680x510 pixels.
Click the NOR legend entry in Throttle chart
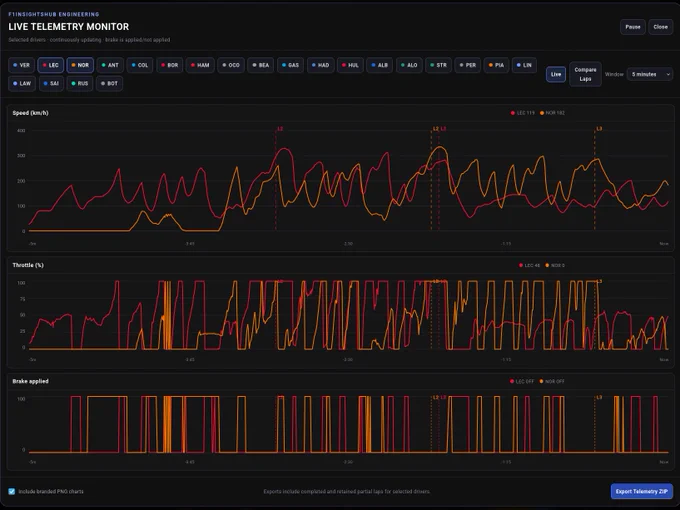pos(555,265)
